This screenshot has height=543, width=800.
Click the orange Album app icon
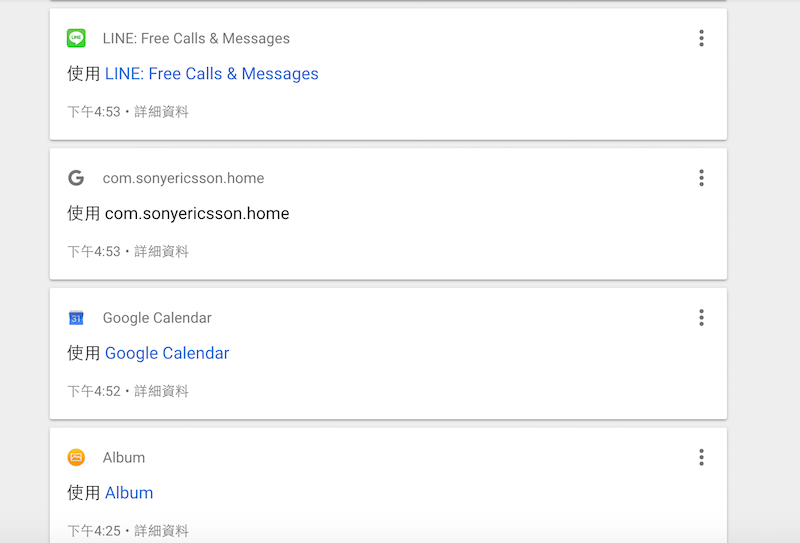(76, 457)
